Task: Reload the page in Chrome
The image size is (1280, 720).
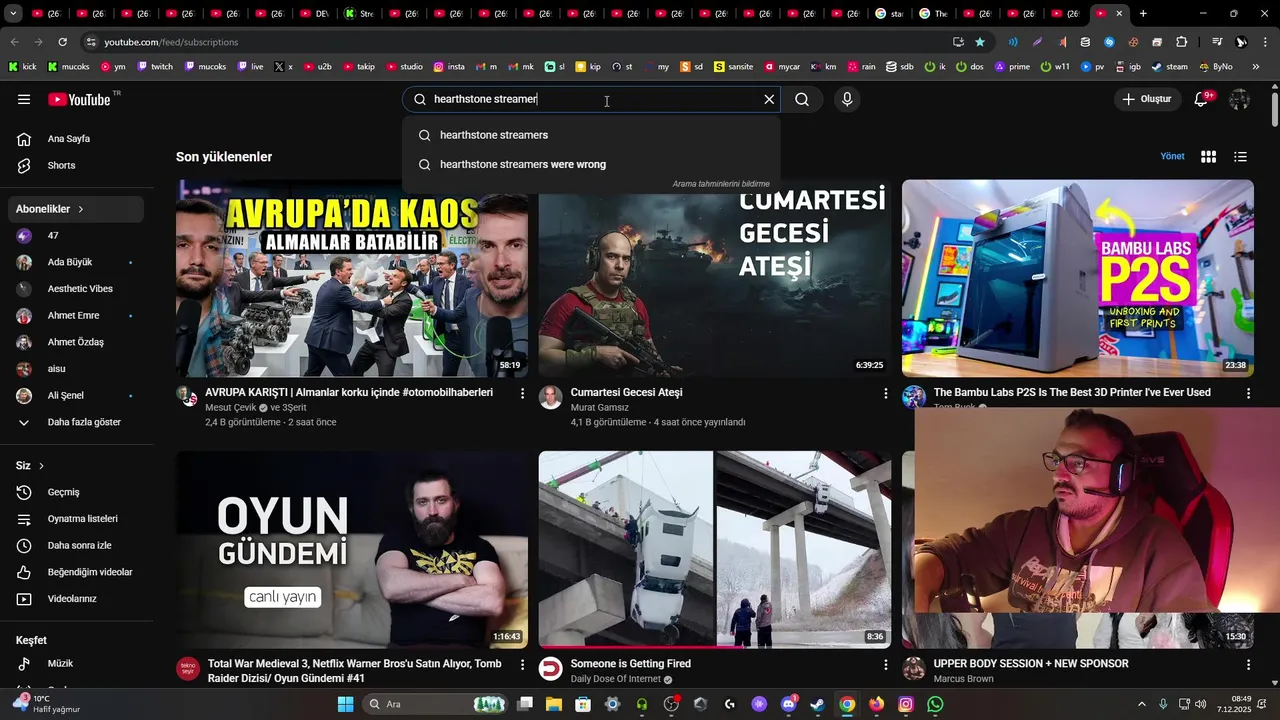Action: 62,42
